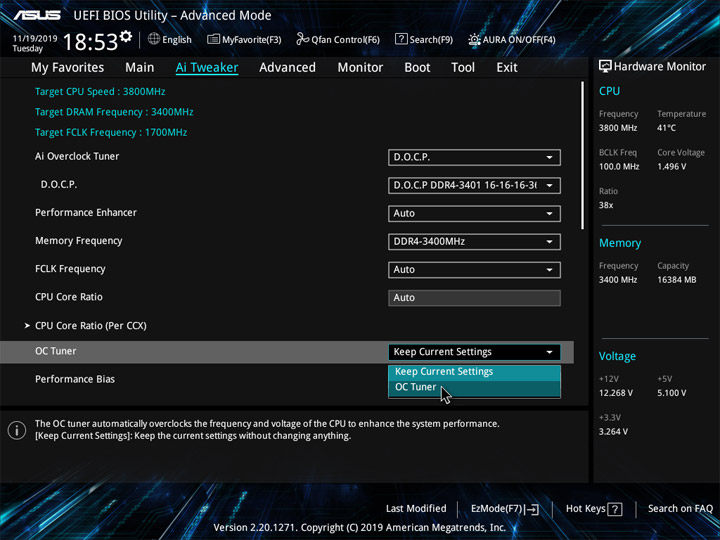
Task: Click Target DRAM Frequency : 3400MHz text
Action: pos(114,112)
